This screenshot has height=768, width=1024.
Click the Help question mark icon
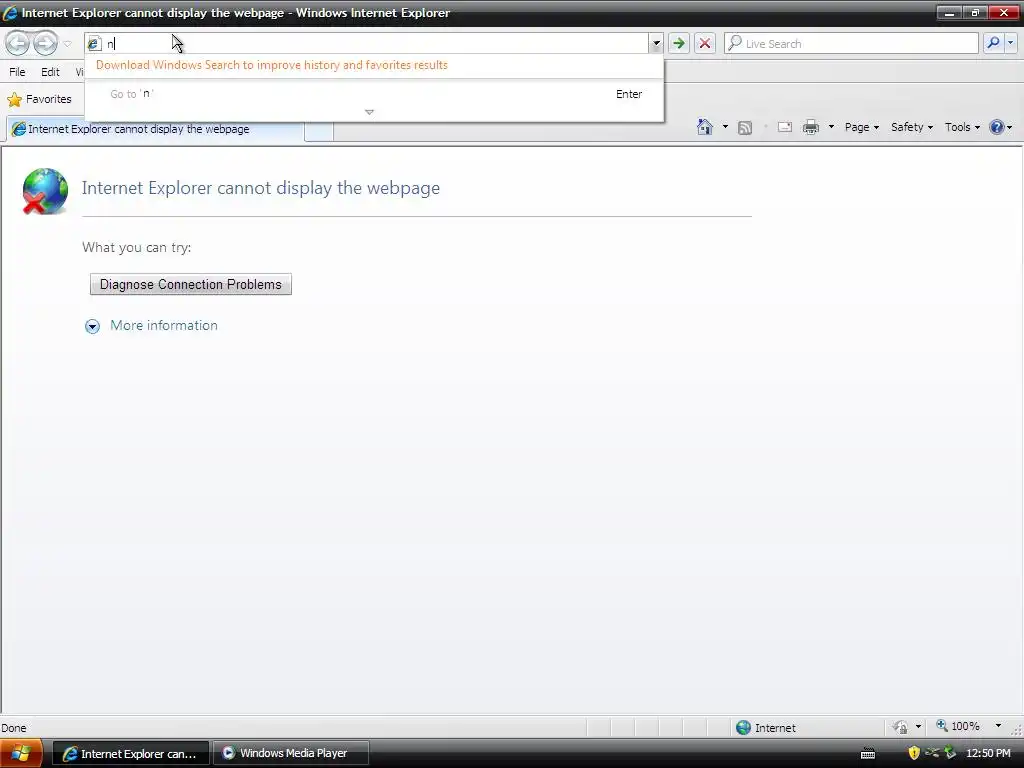[x=997, y=127]
